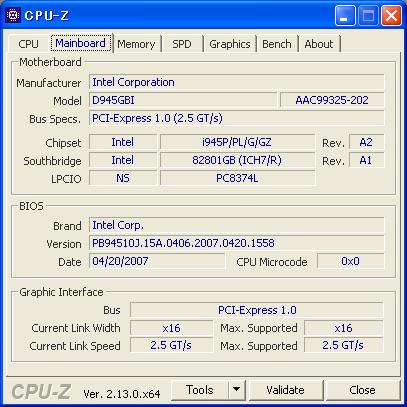Image resolution: width=407 pixels, height=407 pixels.
Task: Click the Max. Supported link speed '2.5 GT/s' field
Action: pos(344,345)
